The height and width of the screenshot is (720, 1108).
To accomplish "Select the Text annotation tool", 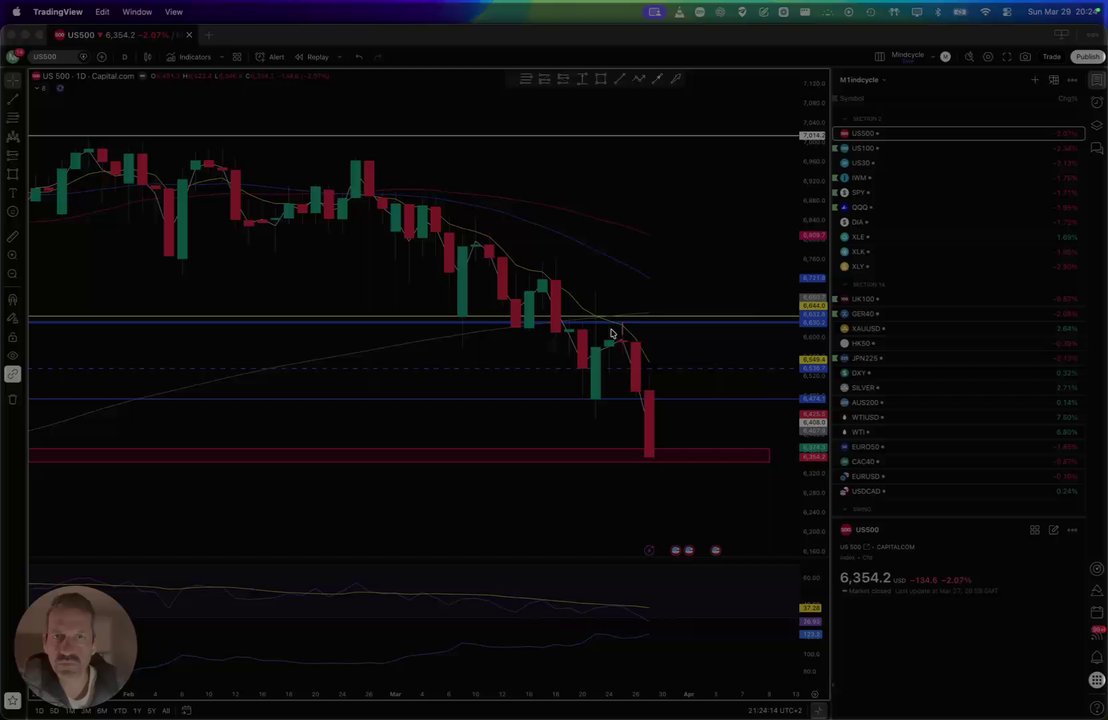I will [x=13, y=192].
